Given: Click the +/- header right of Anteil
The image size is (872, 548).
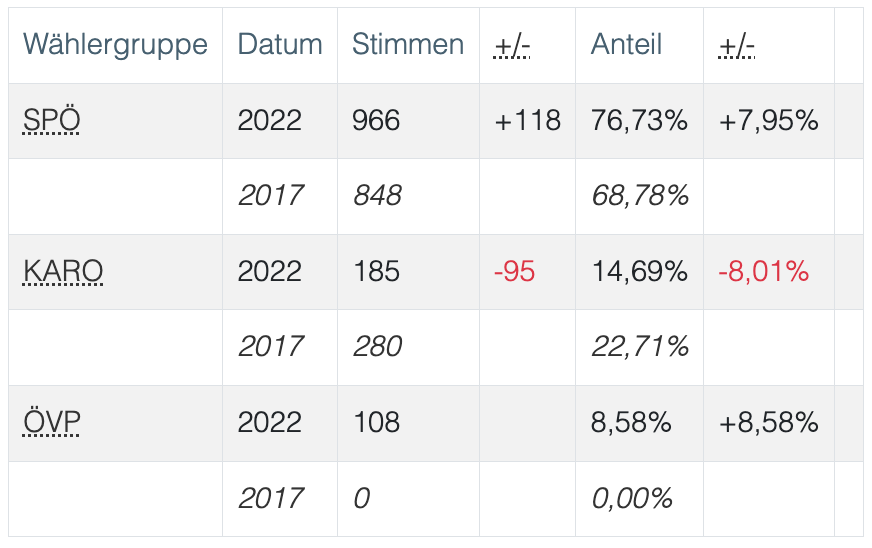Looking at the screenshot, I should [x=737, y=45].
